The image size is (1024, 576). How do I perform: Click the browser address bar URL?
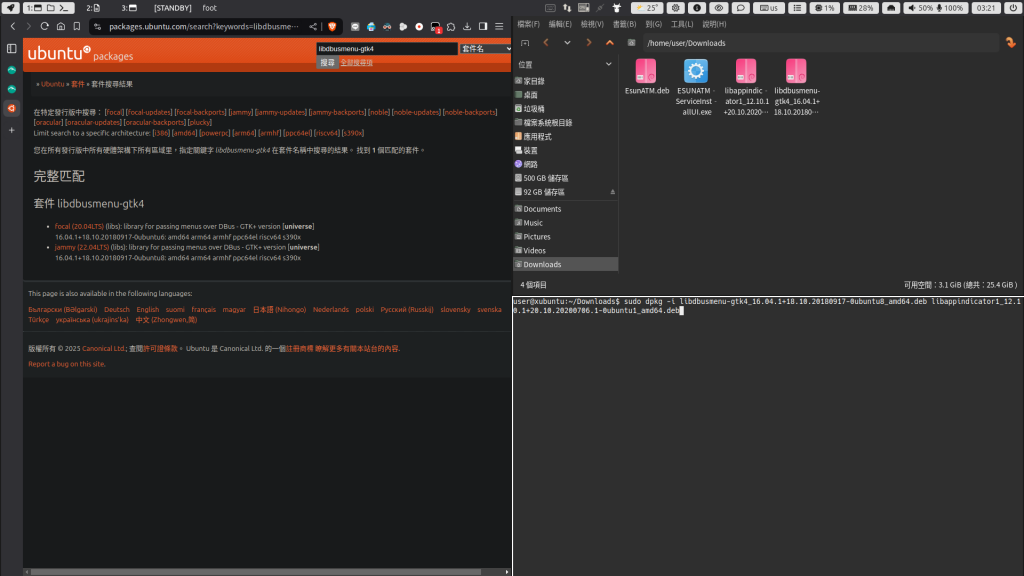(204, 27)
